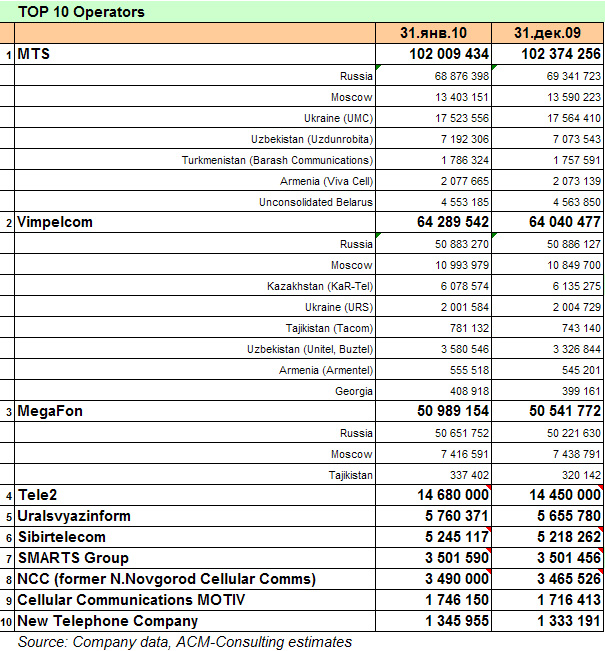Click the MTS operator row label

[x=34, y=54]
